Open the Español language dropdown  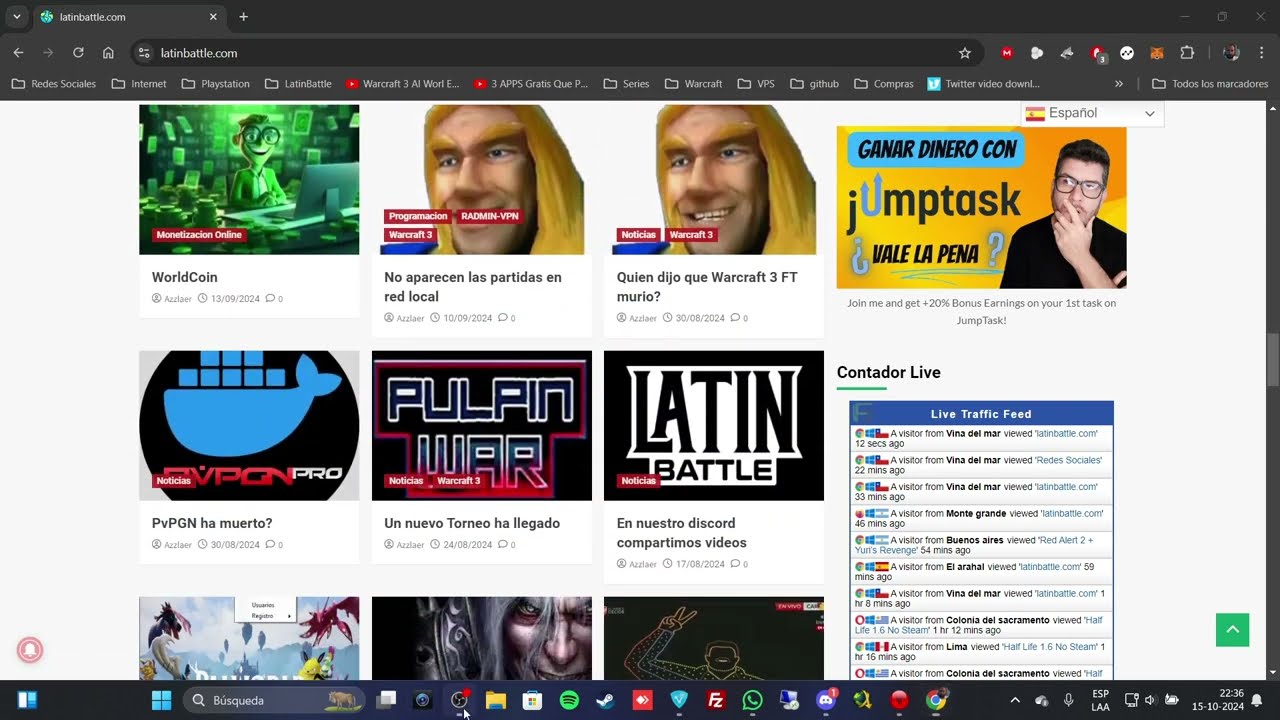[x=1092, y=113]
